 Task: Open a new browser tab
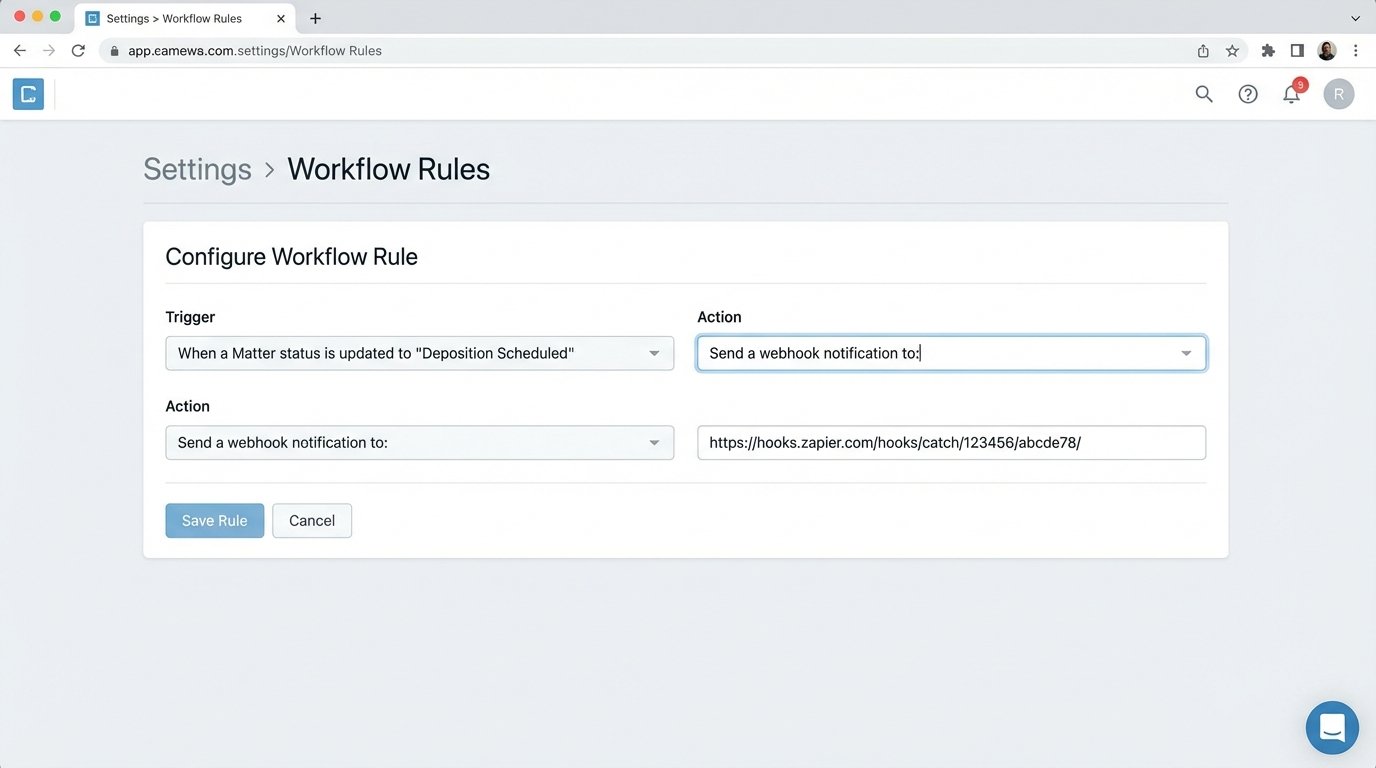(315, 18)
